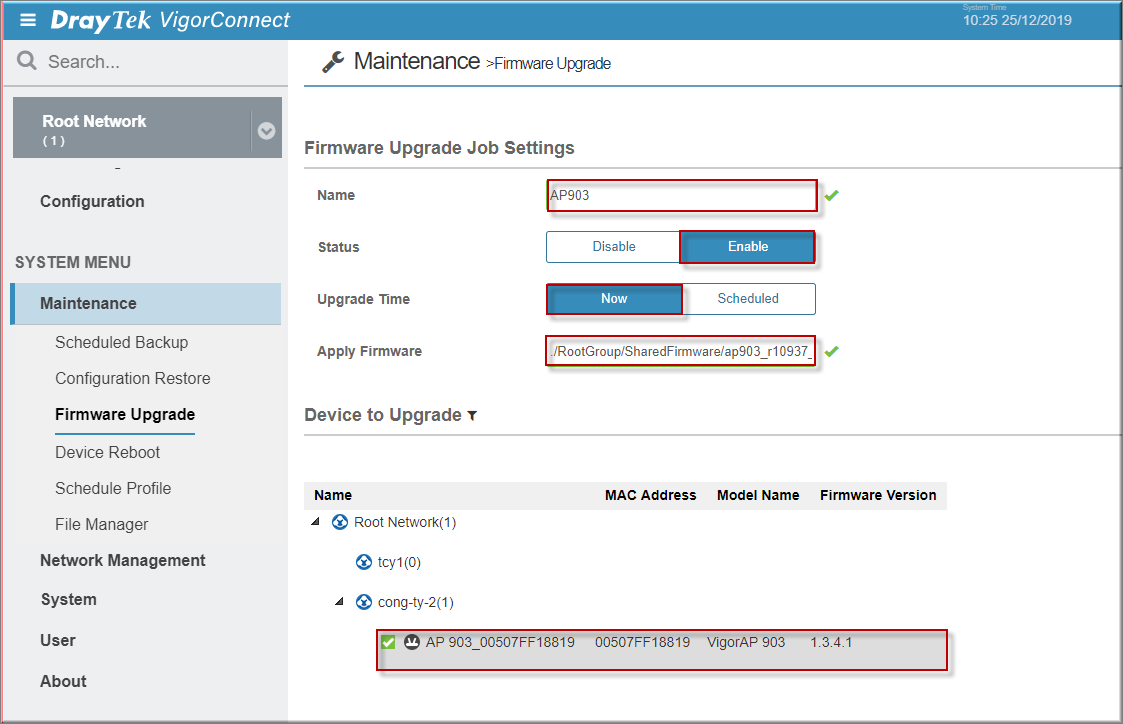Click the cong-ty-2(1) group icon
The height and width of the screenshot is (724, 1123).
pyautogui.click(x=364, y=602)
